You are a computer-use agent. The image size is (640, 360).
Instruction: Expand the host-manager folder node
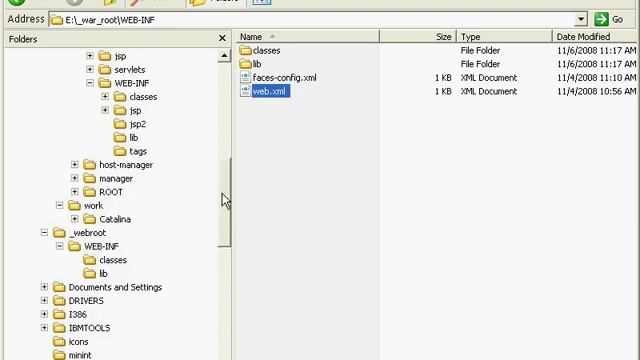coord(75,164)
